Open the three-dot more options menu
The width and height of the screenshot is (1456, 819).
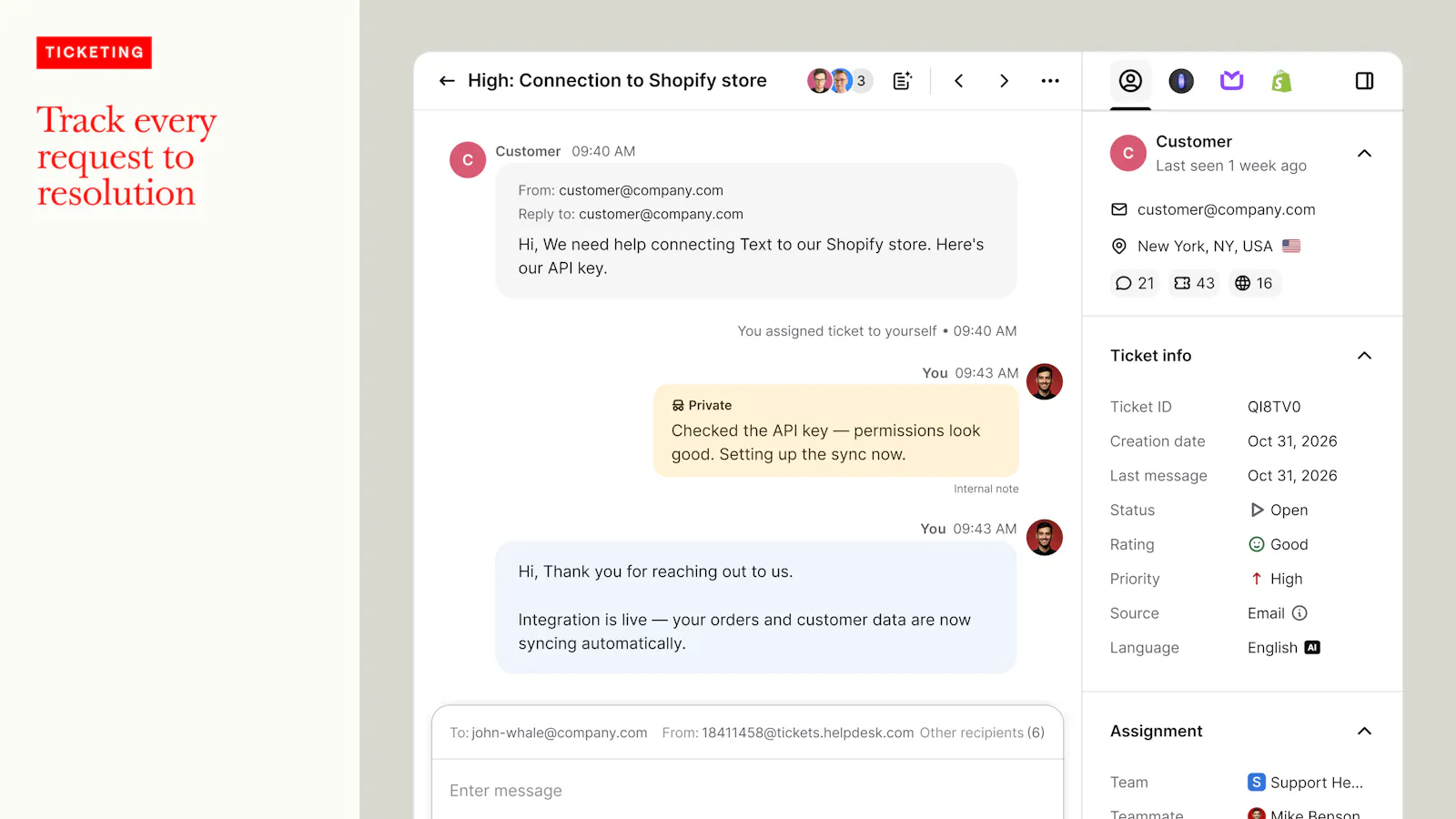[x=1050, y=81]
